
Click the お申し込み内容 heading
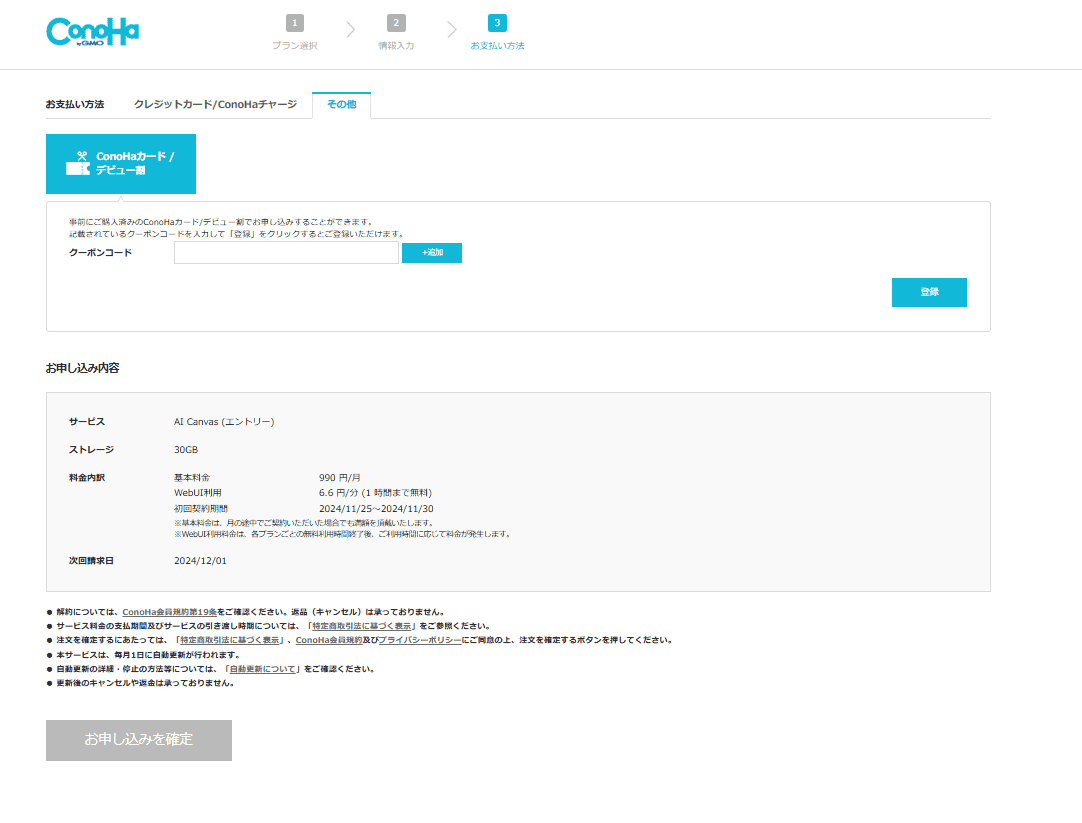point(83,368)
